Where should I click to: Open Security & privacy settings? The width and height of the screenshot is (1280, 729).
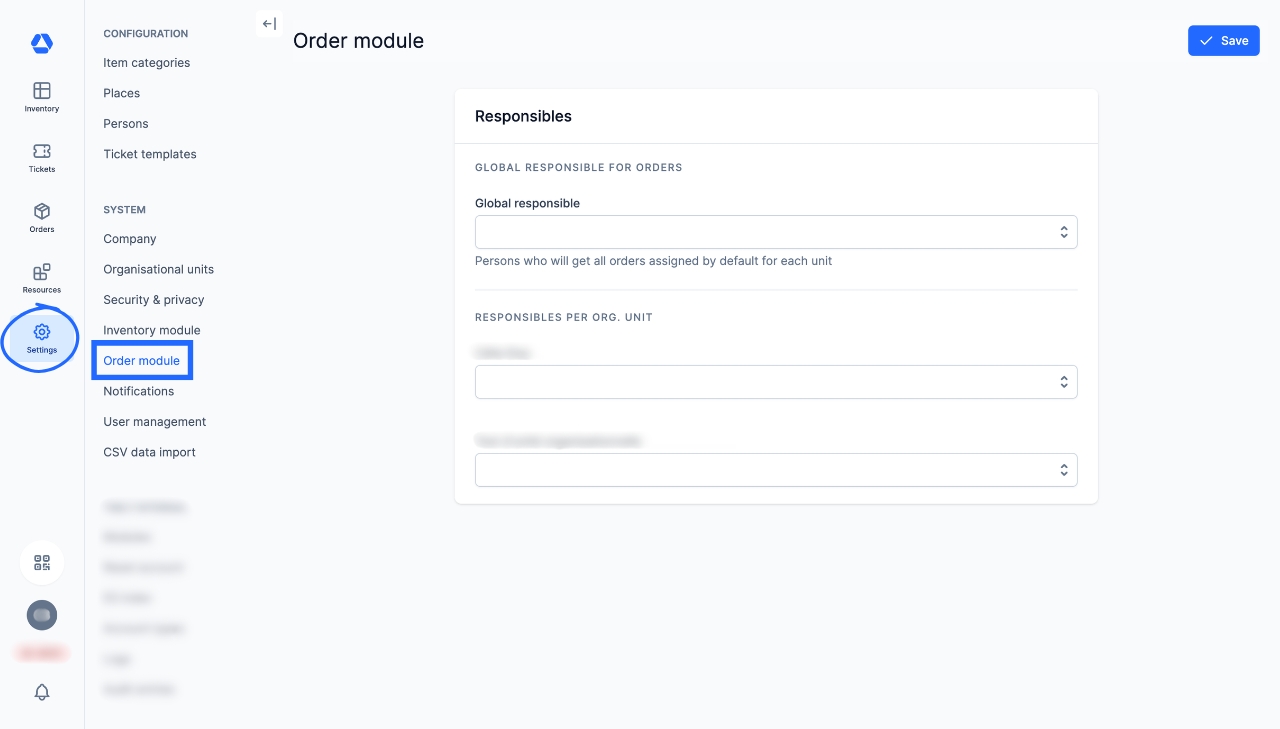coord(153,300)
